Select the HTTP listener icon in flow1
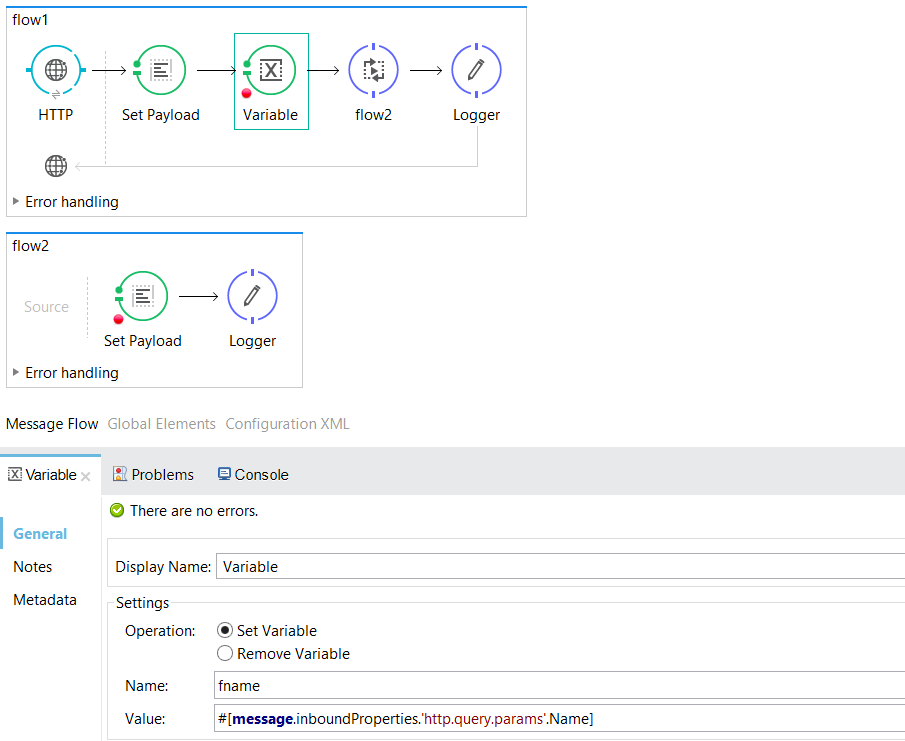Screen dimensions: 905x741 [56, 70]
